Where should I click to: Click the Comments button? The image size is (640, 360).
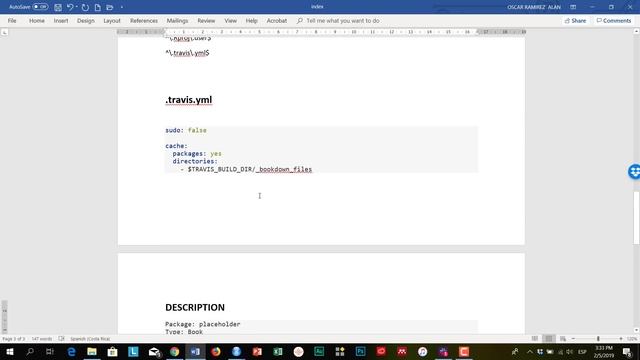[x=613, y=20]
